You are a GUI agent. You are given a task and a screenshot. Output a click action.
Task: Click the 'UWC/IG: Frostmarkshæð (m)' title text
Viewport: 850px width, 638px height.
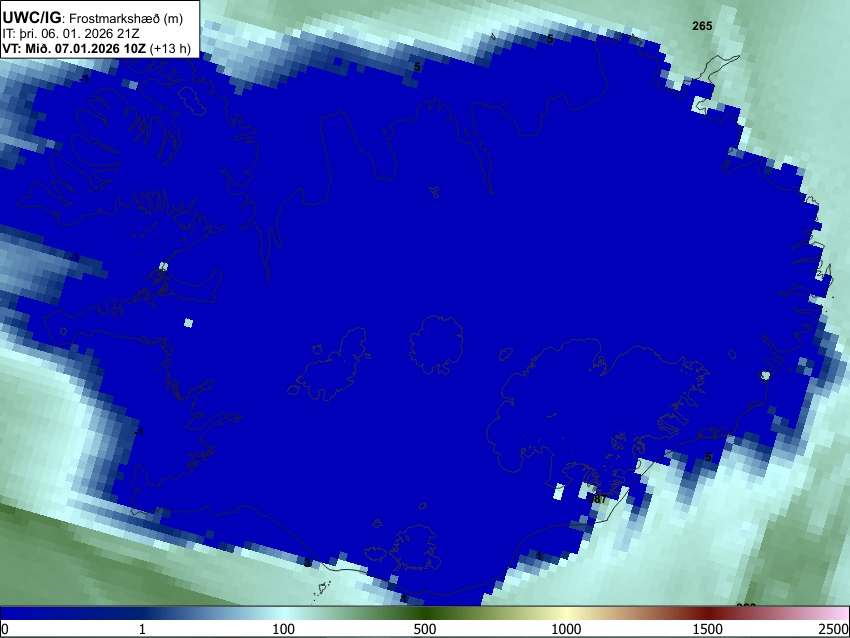point(93,18)
